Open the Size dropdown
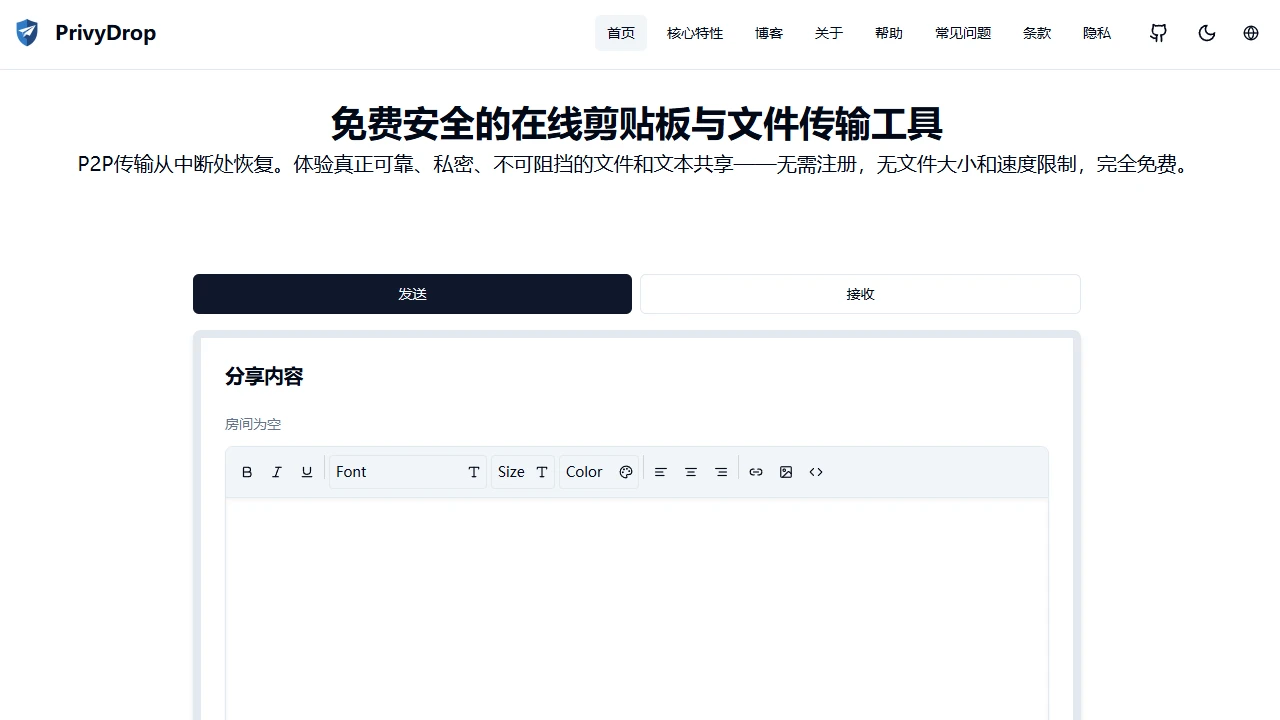The width and height of the screenshot is (1280, 720). click(x=523, y=472)
